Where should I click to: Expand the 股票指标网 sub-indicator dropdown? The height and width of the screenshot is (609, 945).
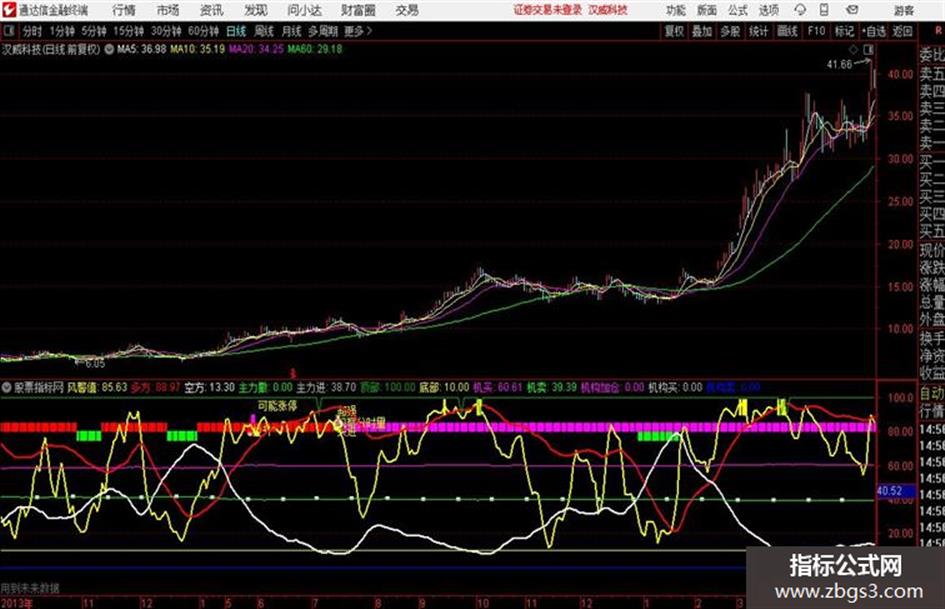(6, 388)
